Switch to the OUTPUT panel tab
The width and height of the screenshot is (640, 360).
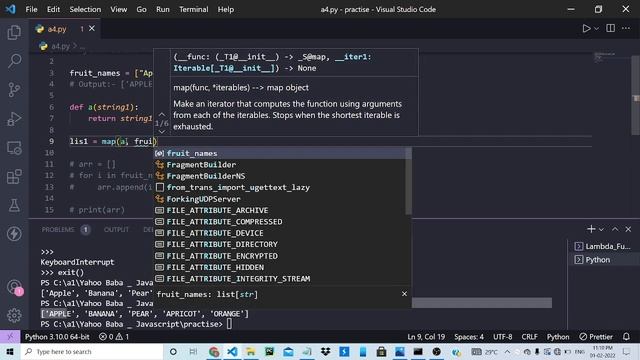[116, 230]
